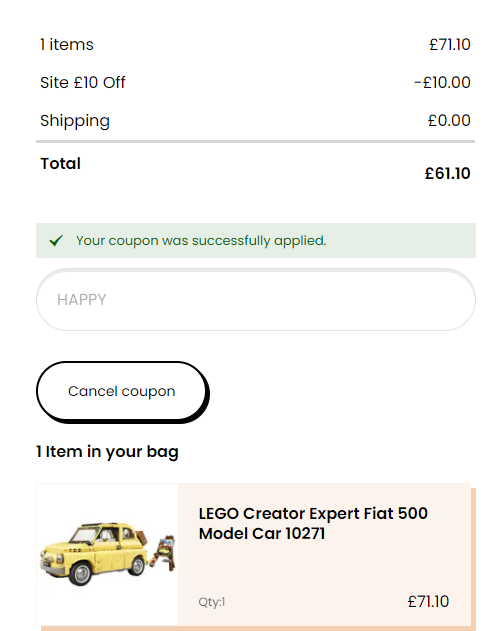This screenshot has width=492, height=631.
Task: Click the Model Car 10271 text line
Action: tap(262, 534)
